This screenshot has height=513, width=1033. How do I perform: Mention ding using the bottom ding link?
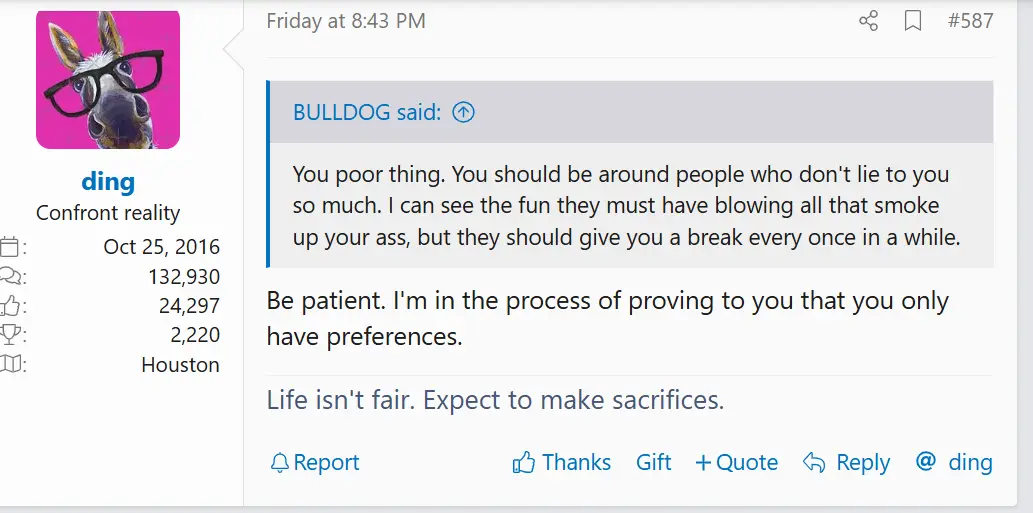pos(970,463)
